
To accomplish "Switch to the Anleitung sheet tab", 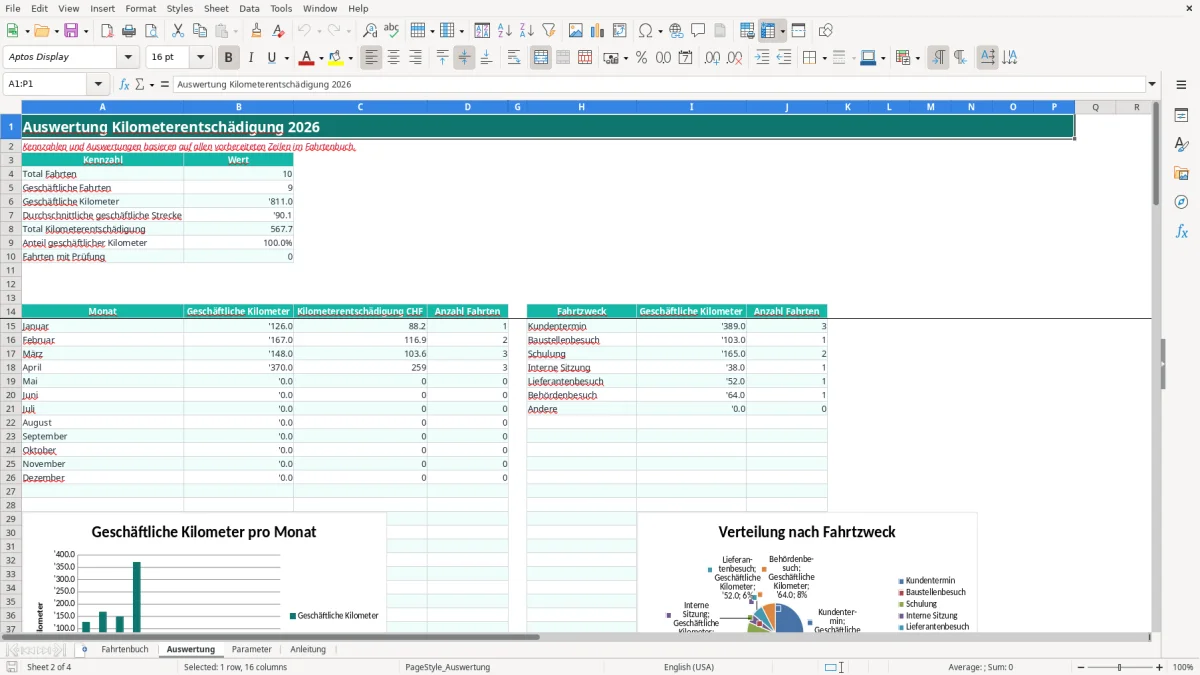I will click(x=308, y=650).
